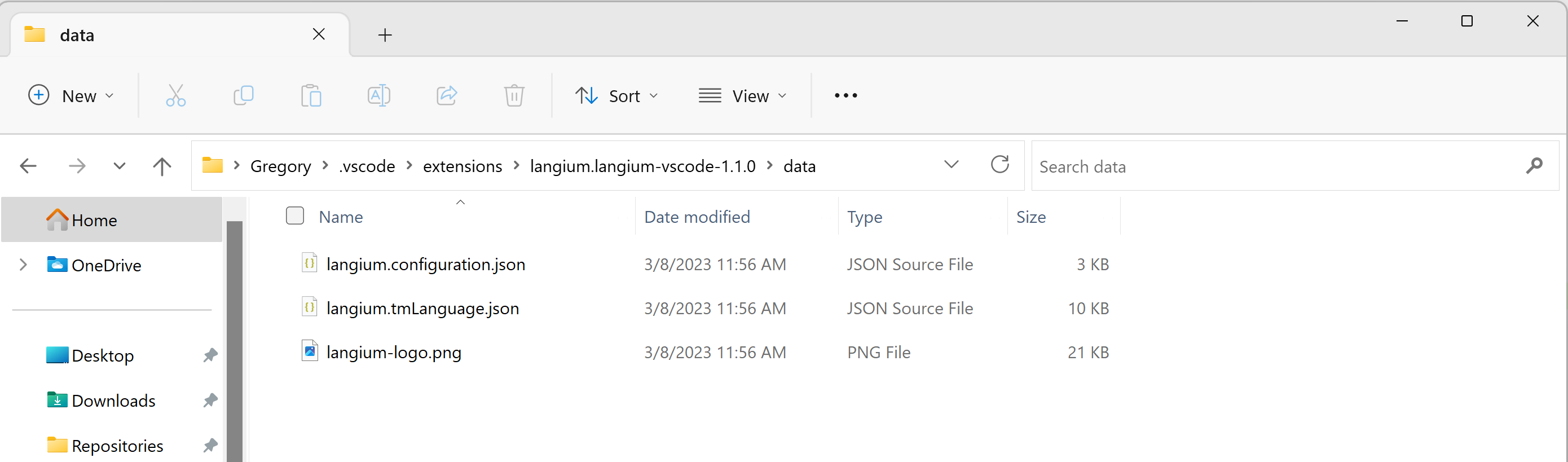Click the Copy icon on the toolbar
Screen dimensions: 1568x462
coord(244,95)
